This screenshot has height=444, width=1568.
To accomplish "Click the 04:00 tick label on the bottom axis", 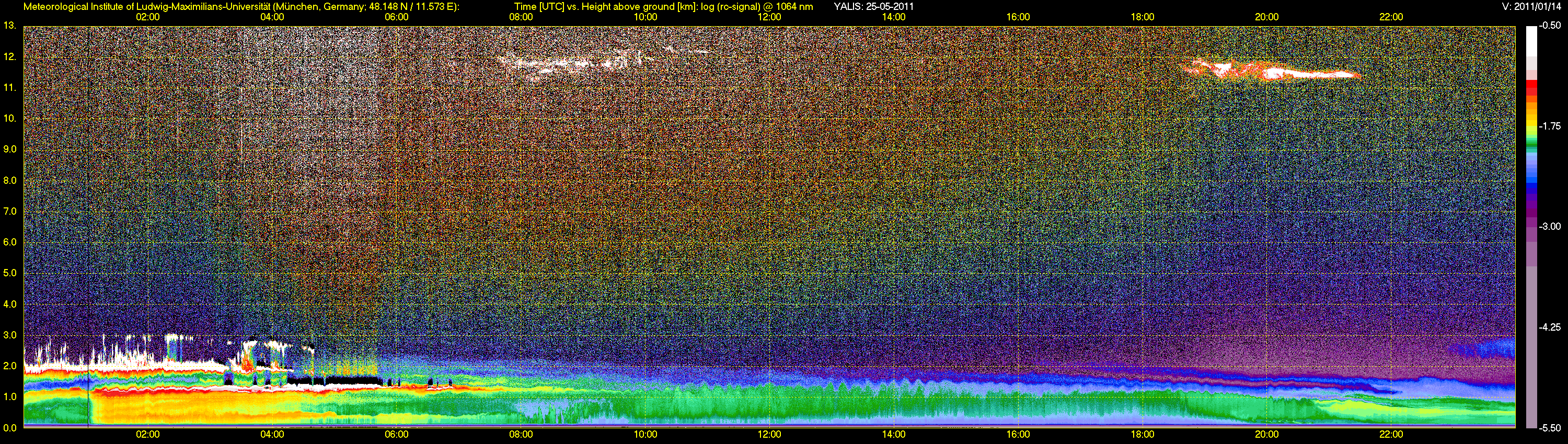I will click(x=272, y=434).
